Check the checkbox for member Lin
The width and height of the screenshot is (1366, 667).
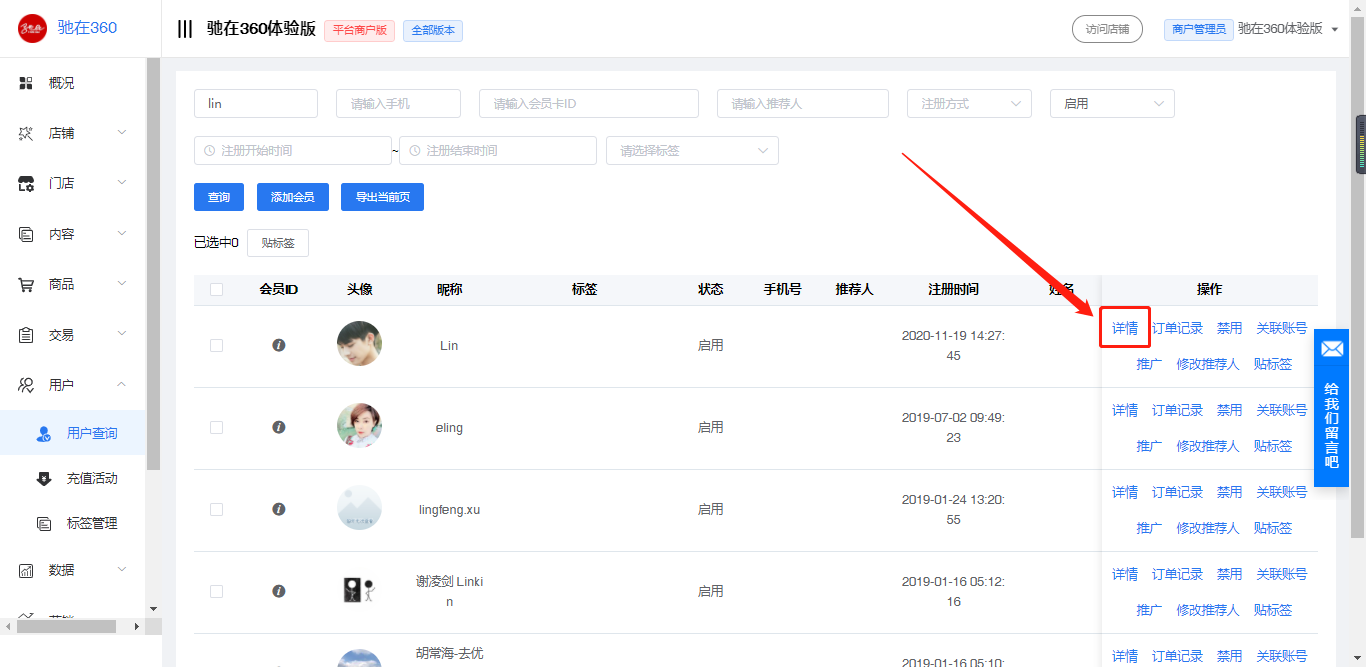pos(217,345)
